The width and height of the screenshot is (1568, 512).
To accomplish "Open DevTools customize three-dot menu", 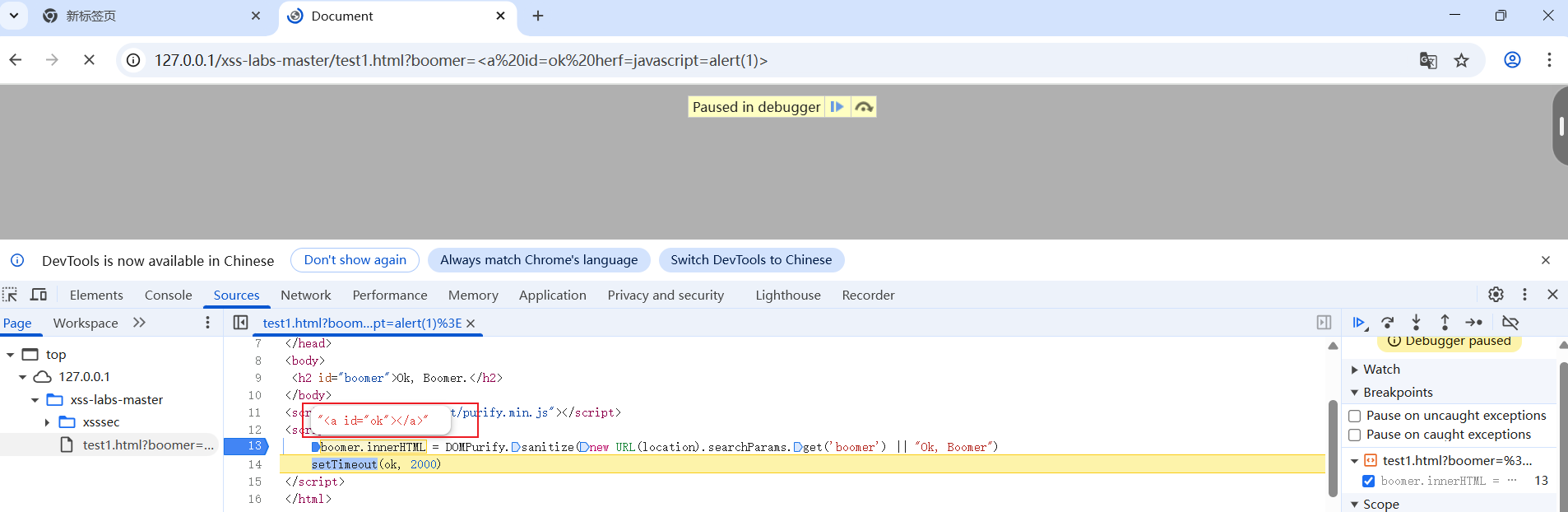I will [1524, 295].
